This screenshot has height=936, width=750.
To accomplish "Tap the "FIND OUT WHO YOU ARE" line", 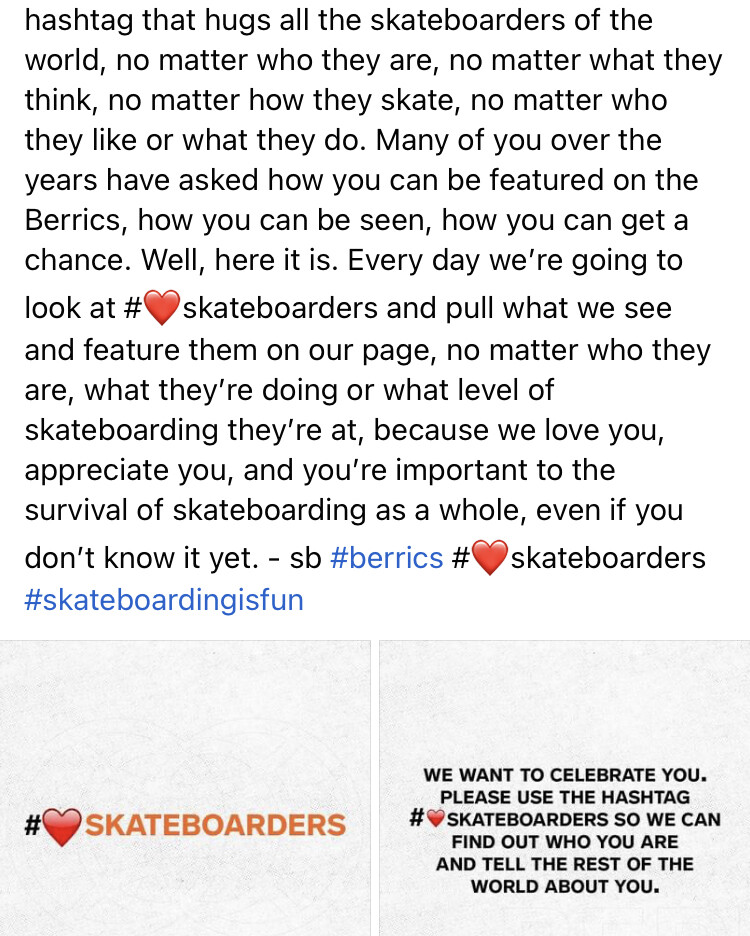I will point(565,842).
